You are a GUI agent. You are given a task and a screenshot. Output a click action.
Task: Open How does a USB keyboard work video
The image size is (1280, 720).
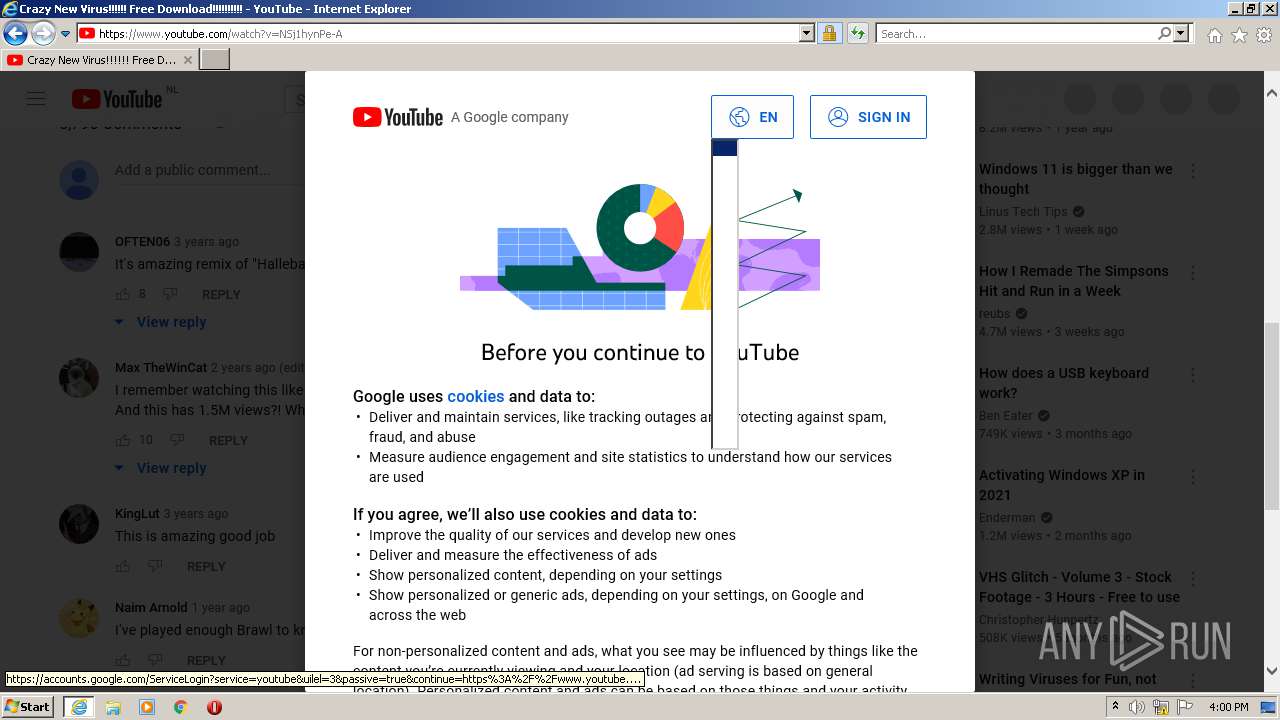tap(1064, 383)
